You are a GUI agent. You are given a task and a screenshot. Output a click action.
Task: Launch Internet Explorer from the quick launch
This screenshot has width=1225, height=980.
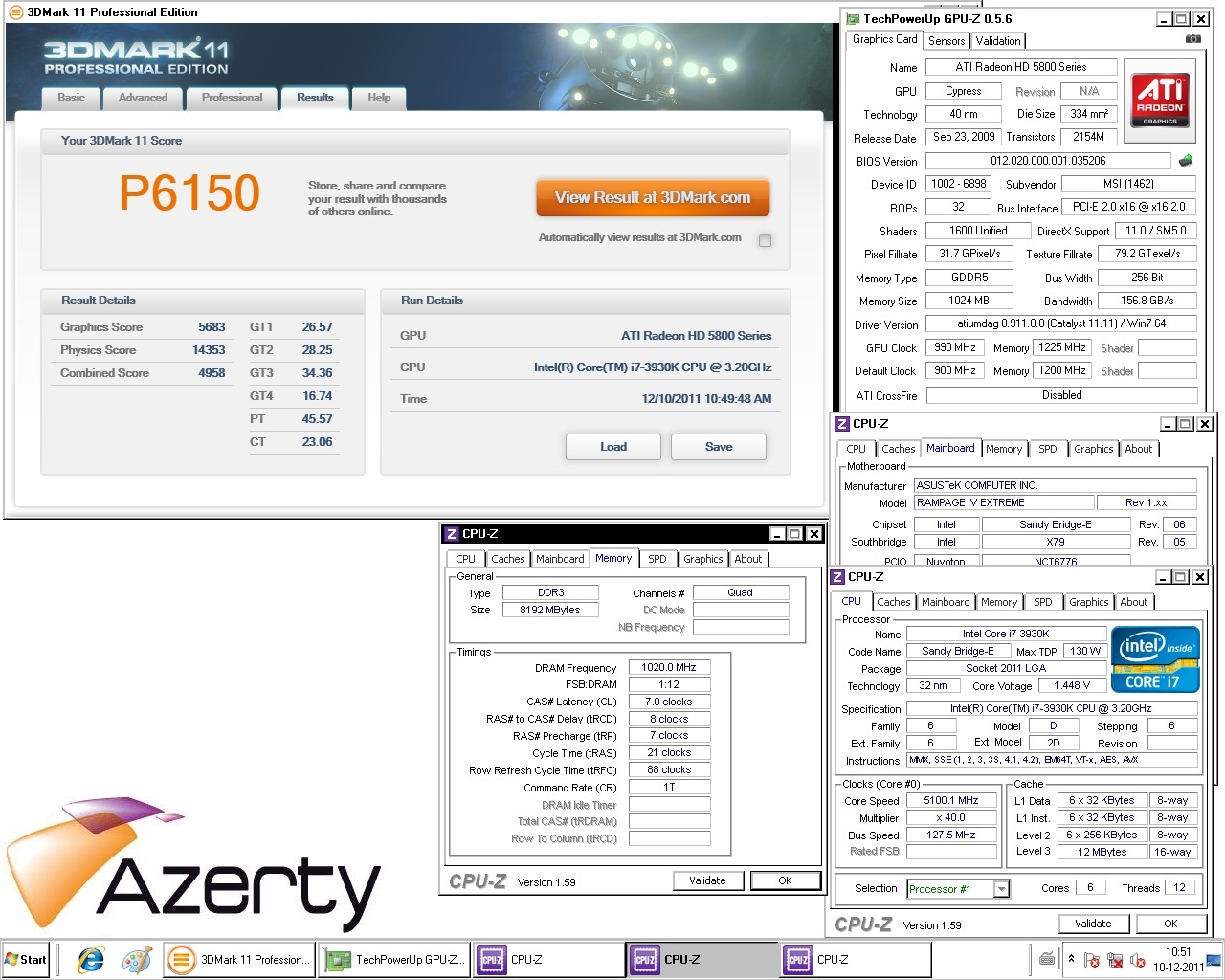[x=92, y=960]
